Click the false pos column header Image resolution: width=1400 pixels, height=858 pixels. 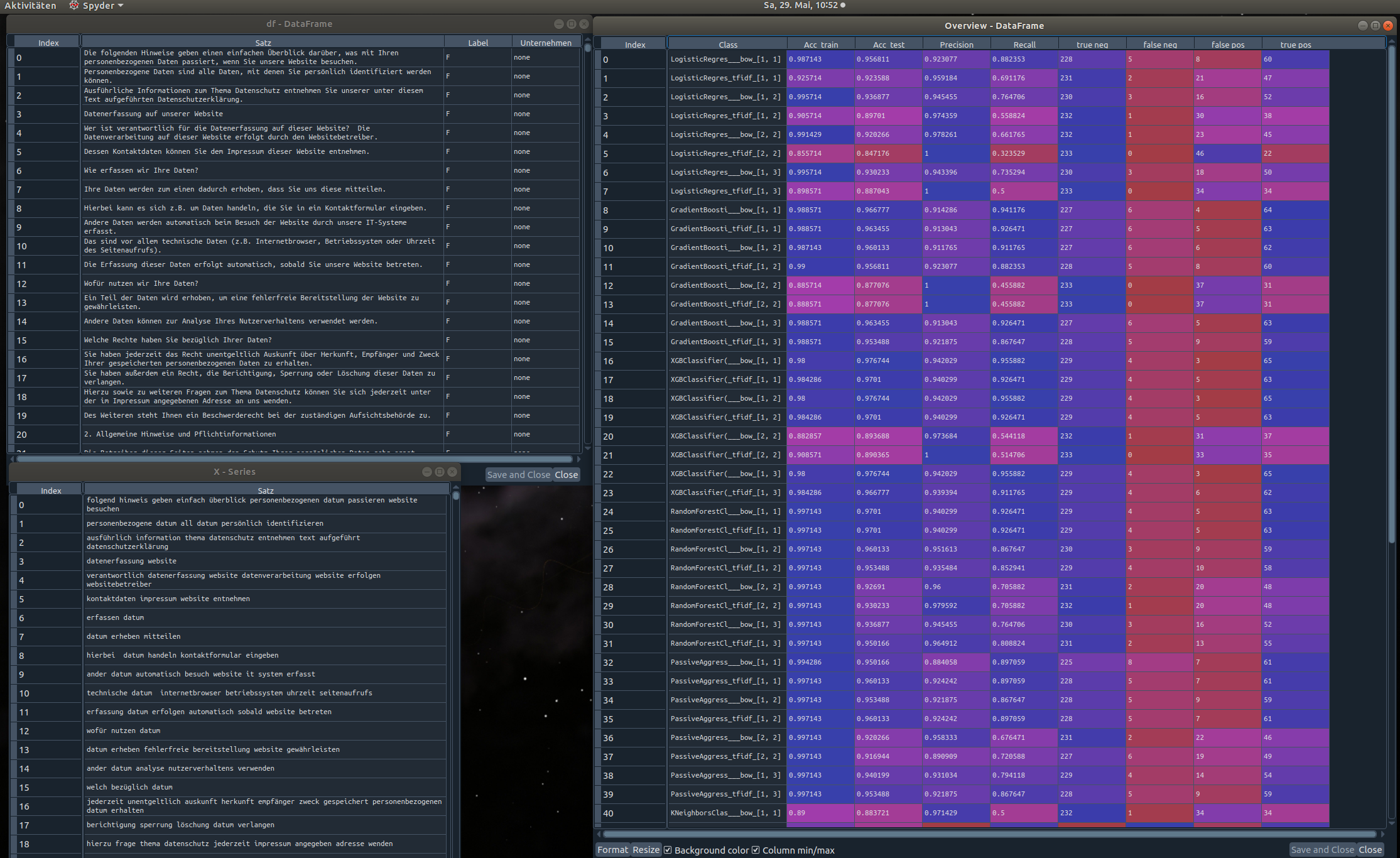pyautogui.click(x=1227, y=45)
